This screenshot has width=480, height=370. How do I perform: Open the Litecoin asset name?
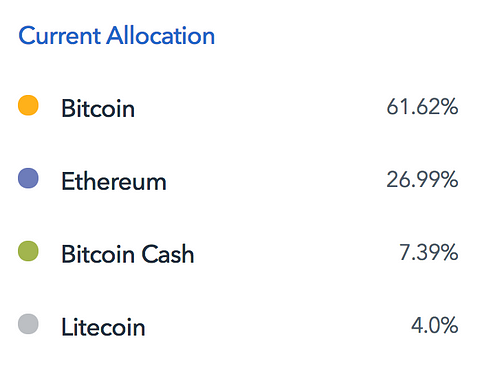pyautogui.click(x=103, y=327)
